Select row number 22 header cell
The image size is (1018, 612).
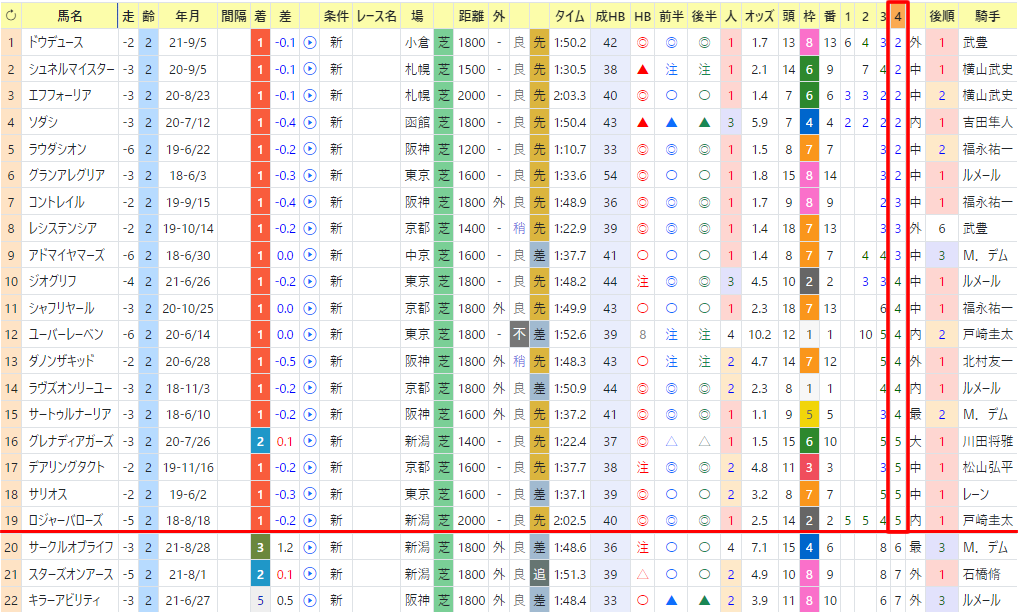click(x=10, y=600)
